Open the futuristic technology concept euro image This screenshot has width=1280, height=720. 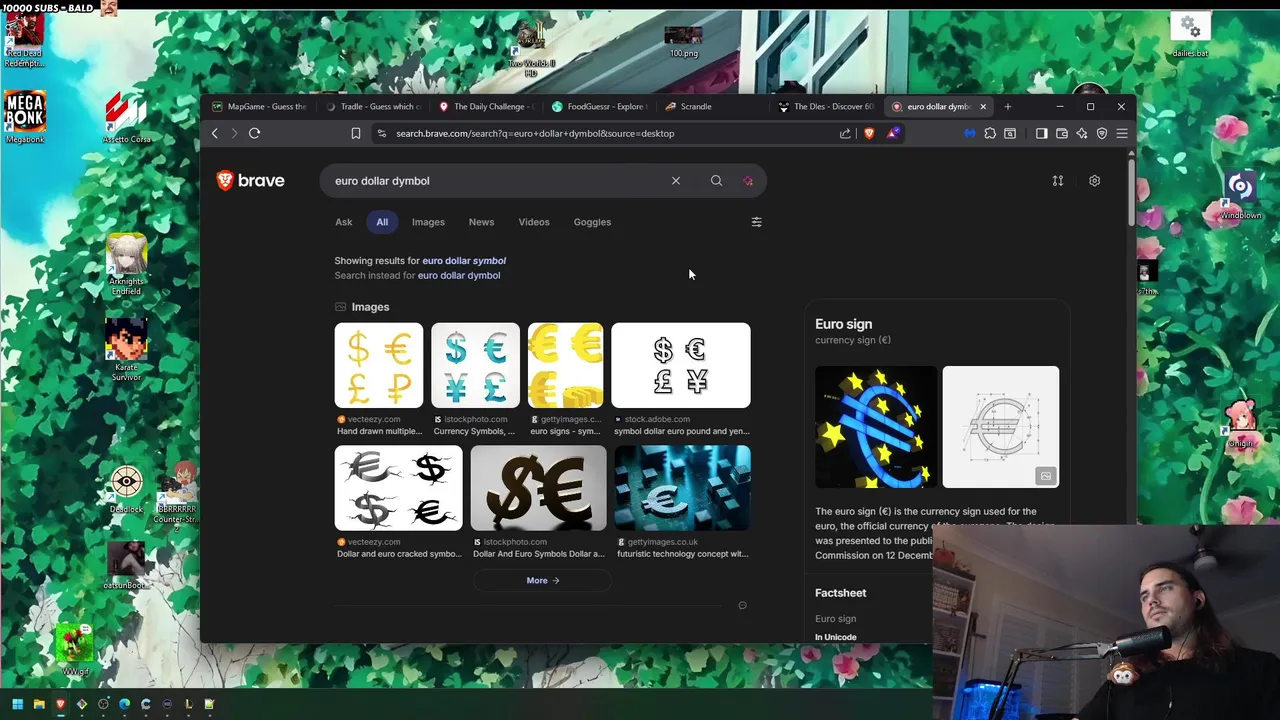click(x=682, y=488)
